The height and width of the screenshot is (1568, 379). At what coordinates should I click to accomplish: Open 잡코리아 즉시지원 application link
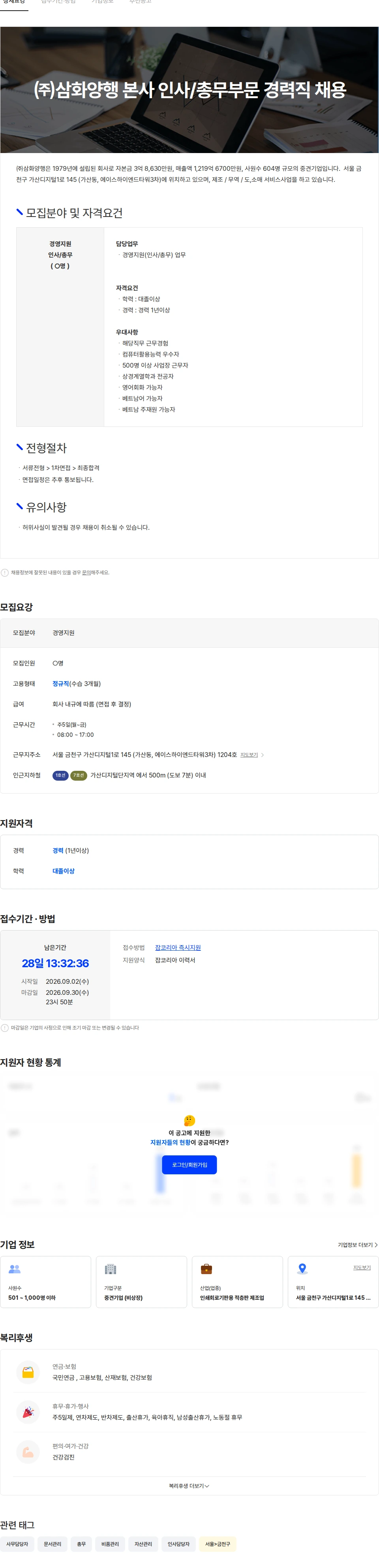(178, 947)
